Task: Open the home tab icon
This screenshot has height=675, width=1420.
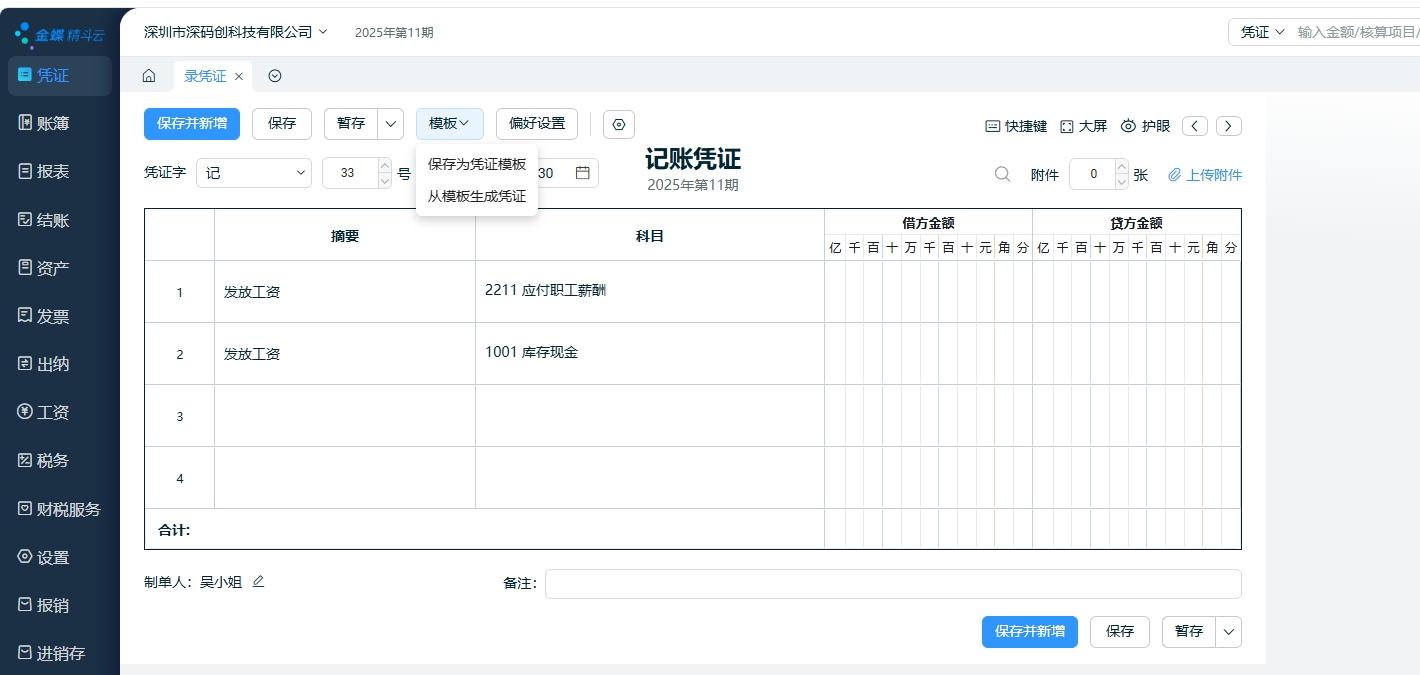Action: [149, 76]
